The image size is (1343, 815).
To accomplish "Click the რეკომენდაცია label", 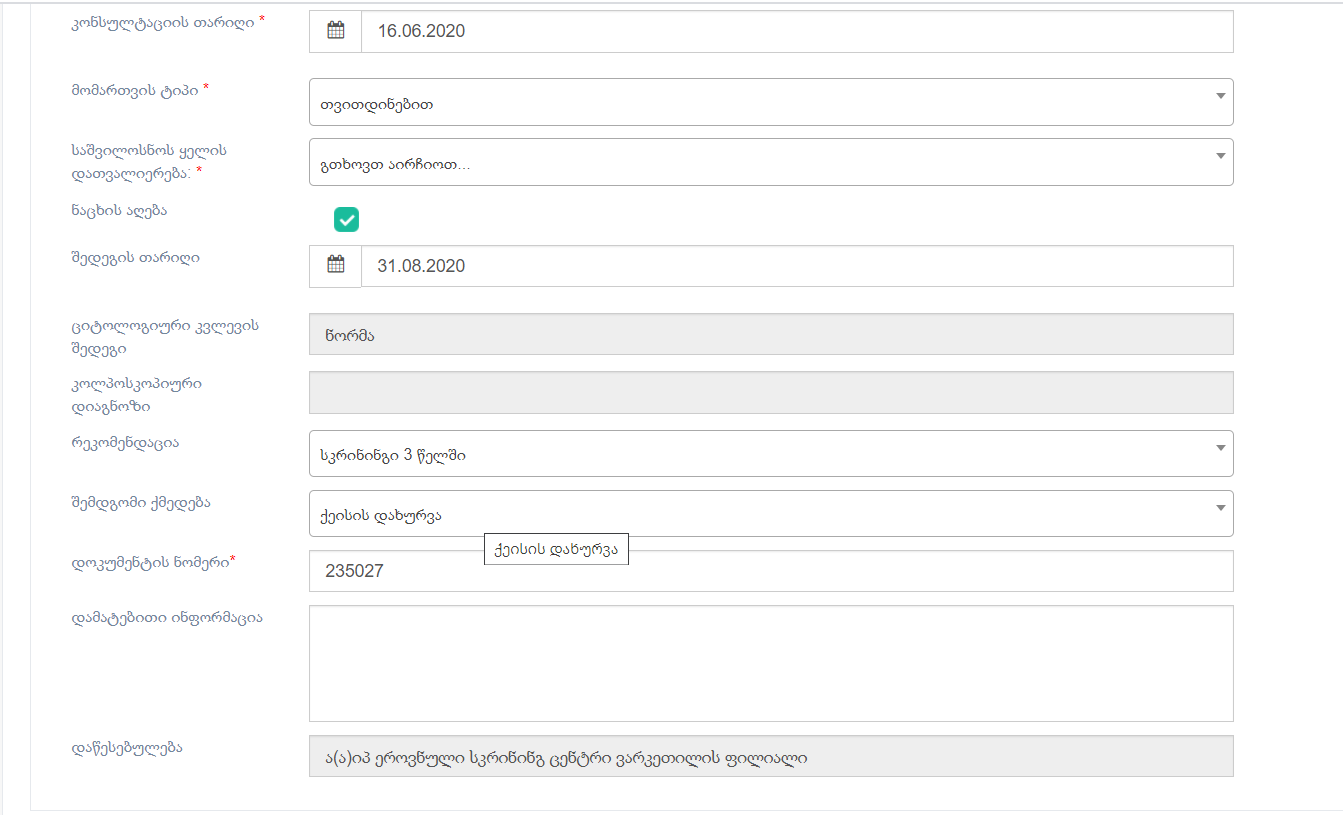I will [126, 442].
